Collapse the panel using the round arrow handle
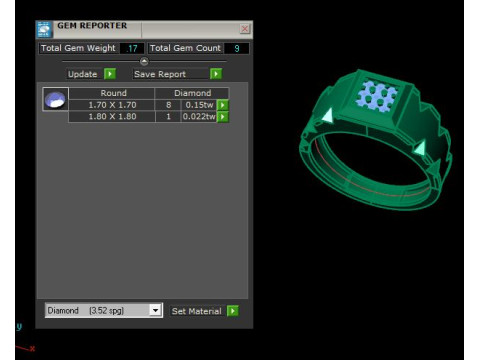Image resolution: width=480 pixels, height=360 pixels. coord(144,61)
